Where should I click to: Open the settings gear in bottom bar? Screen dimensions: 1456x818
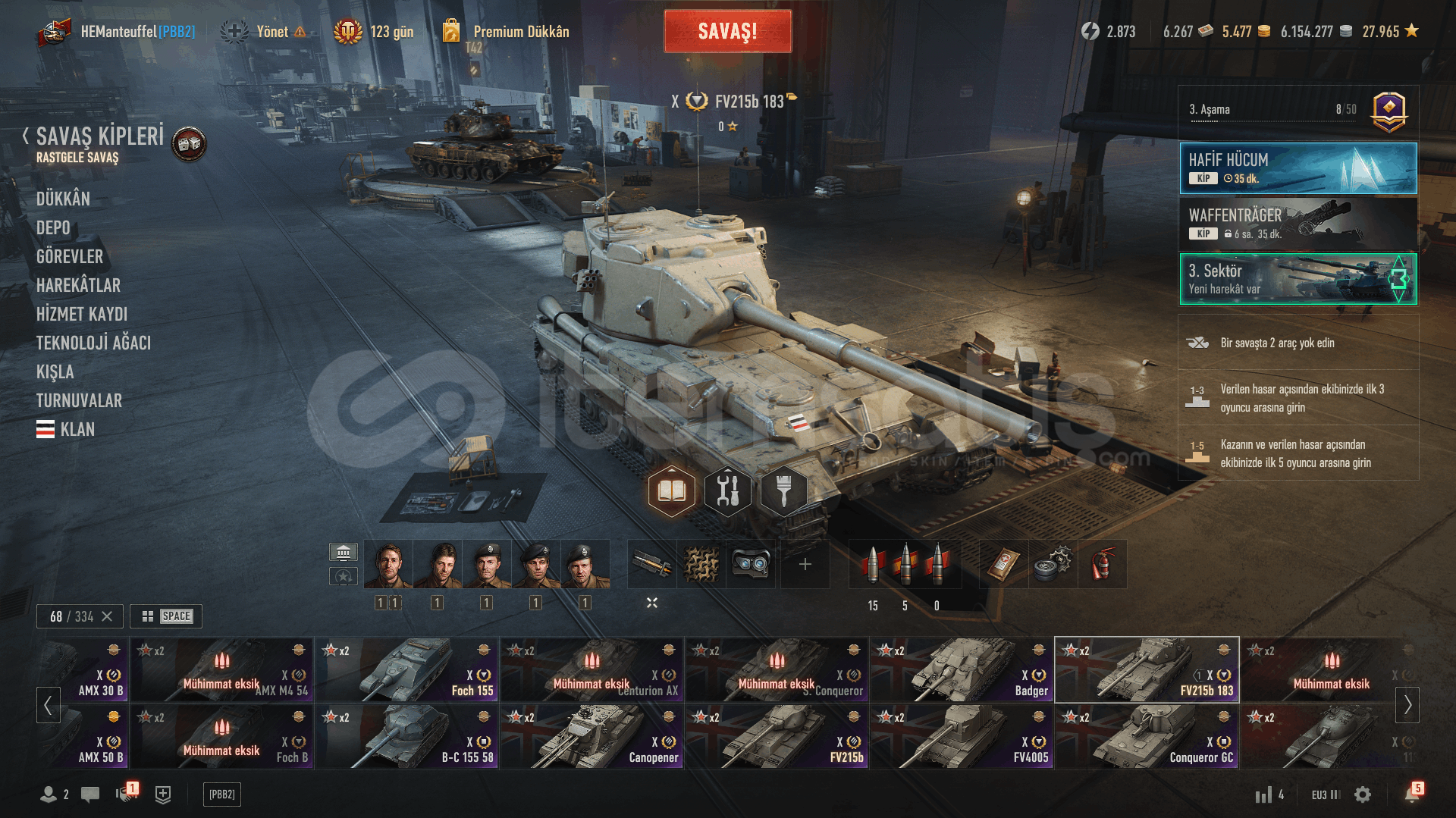coord(1363,794)
